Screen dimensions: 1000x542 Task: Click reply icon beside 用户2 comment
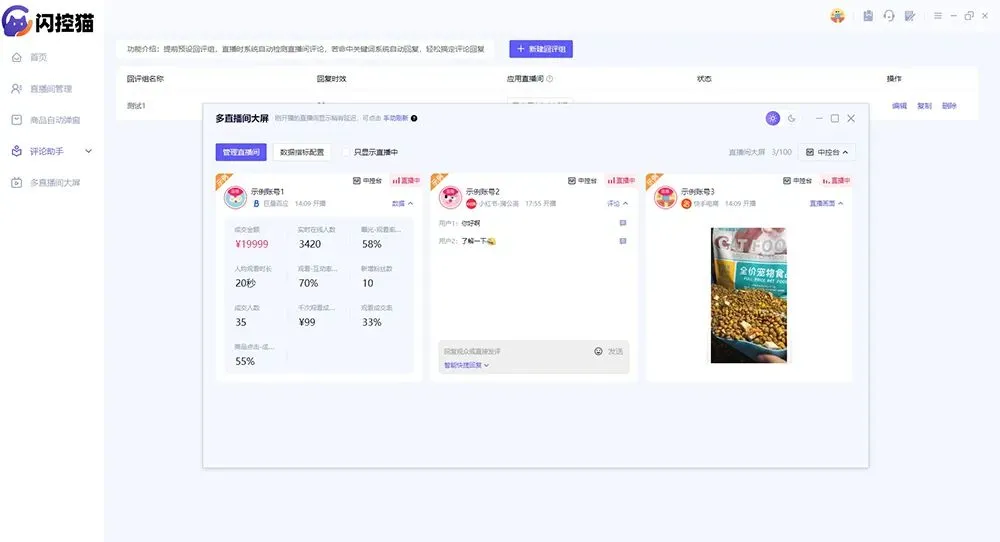pyautogui.click(x=623, y=241)
